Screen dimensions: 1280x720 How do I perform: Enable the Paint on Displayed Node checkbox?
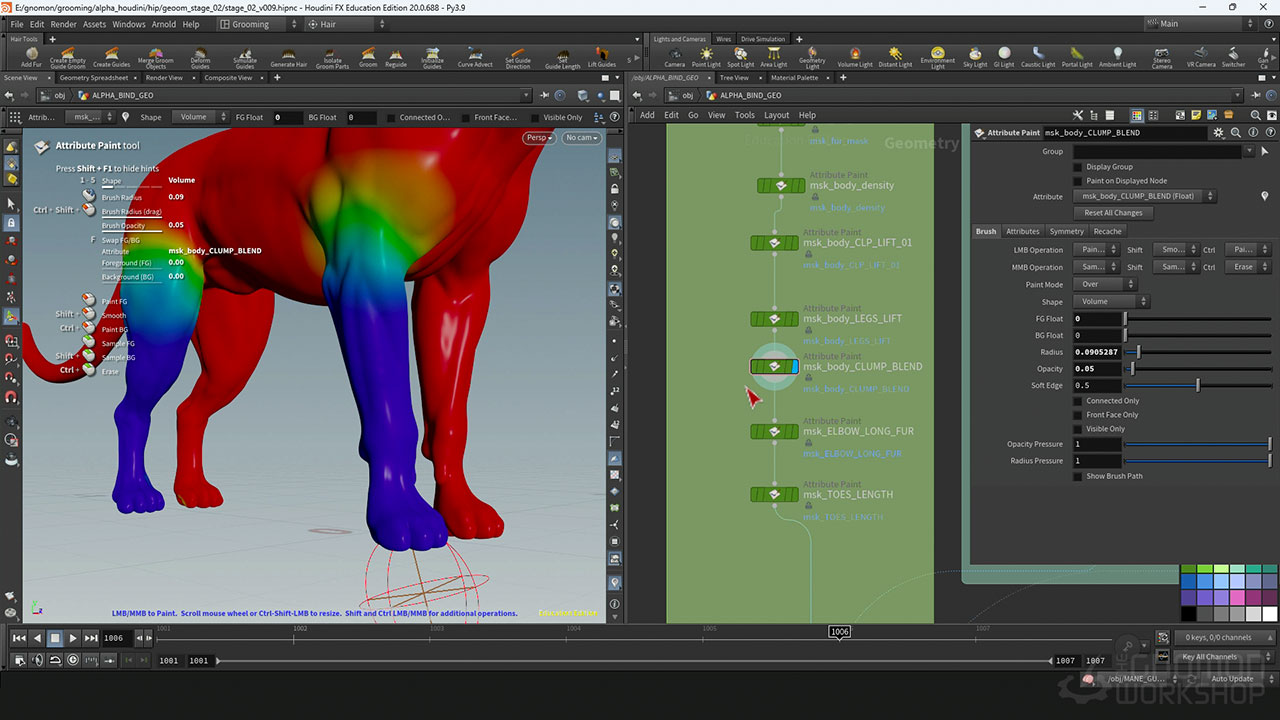(1078, 181)
